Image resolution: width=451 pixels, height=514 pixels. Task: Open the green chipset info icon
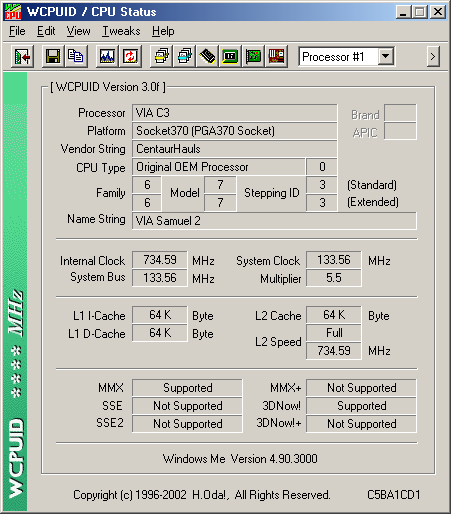pyautogui.click(x=230, y=57)
